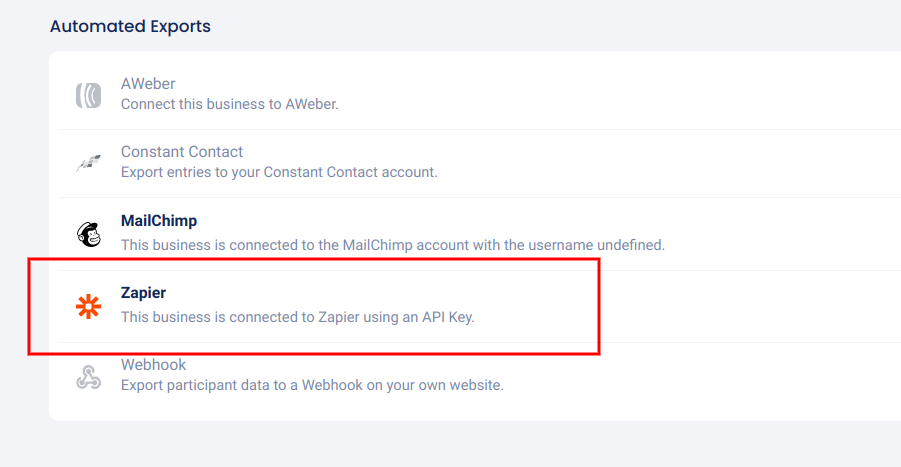Click the Webhook logo icon
This screenshot has height=467, width=901.
89,376
